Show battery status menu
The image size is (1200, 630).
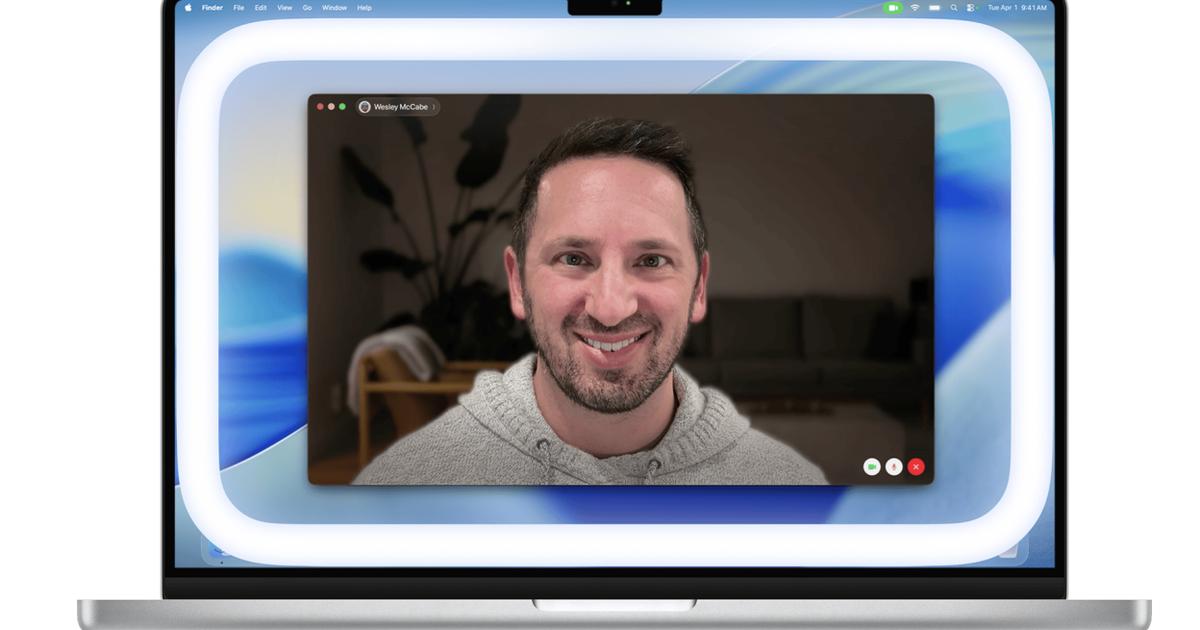click(x=935, y=8)
